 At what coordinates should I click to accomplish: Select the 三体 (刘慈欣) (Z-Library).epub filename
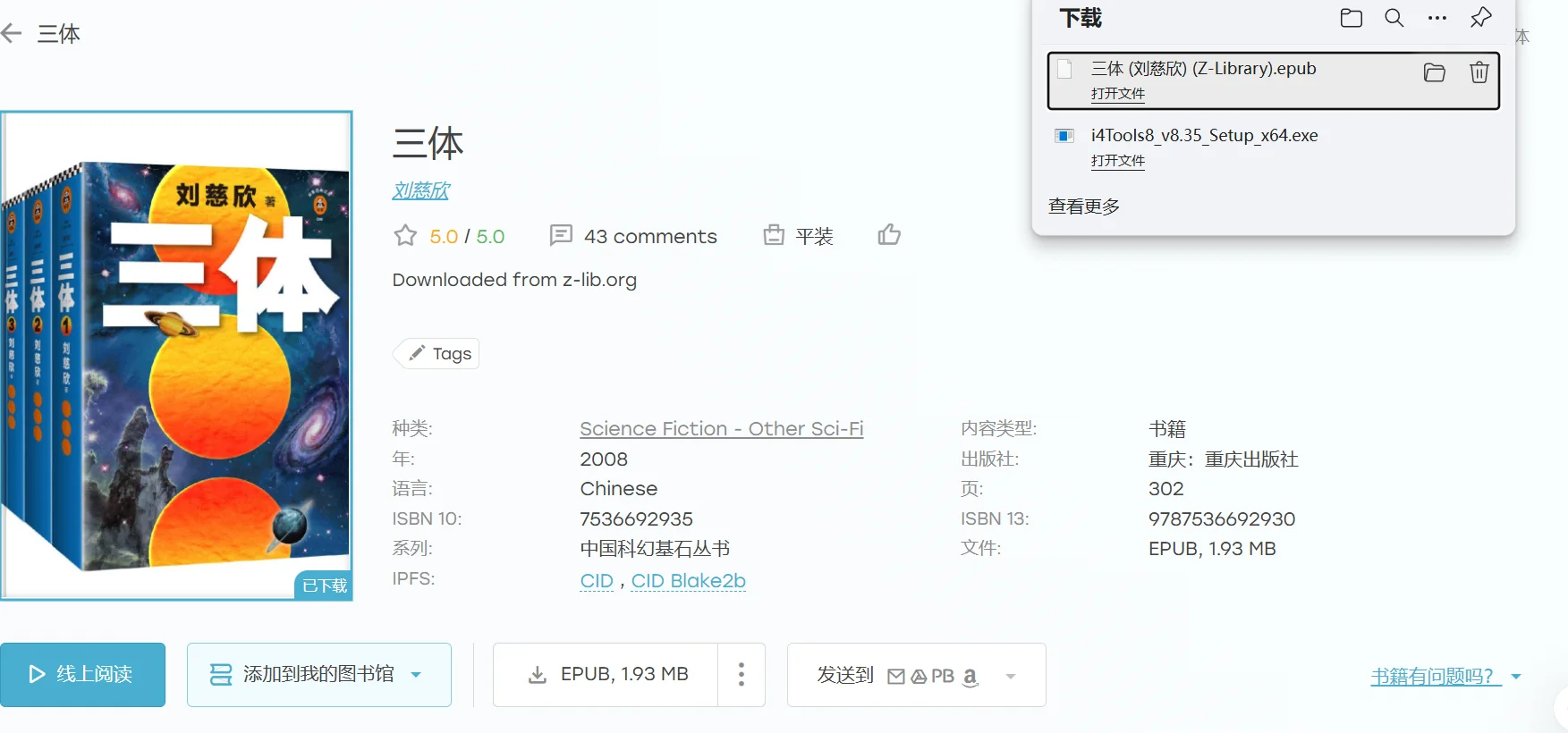[1204, 69]
